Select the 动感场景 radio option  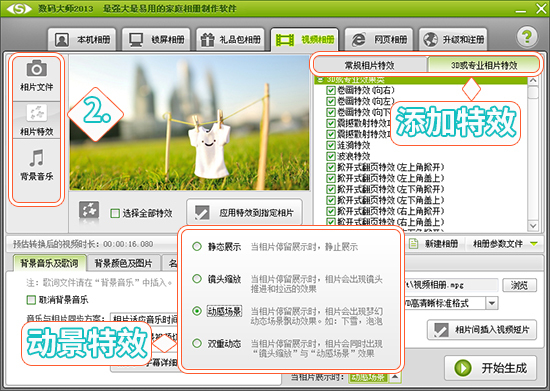point(197,311)
